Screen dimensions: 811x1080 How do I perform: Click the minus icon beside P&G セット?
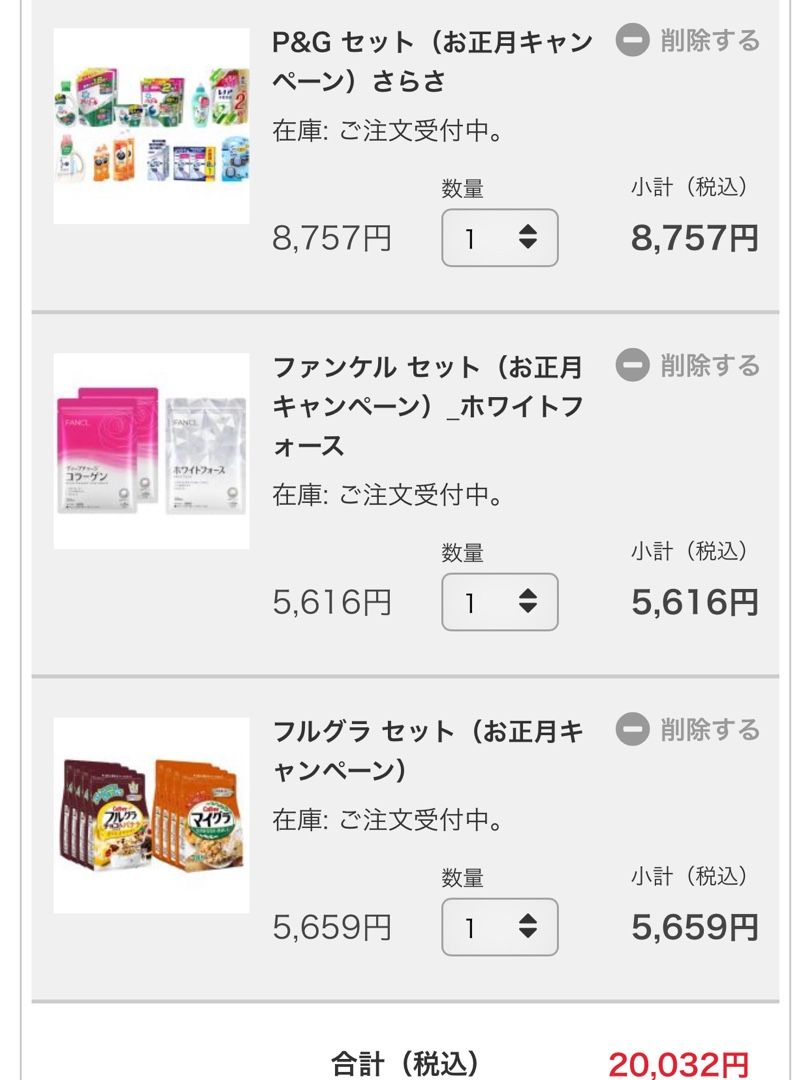pyautogui.click(x=632, y=41)
